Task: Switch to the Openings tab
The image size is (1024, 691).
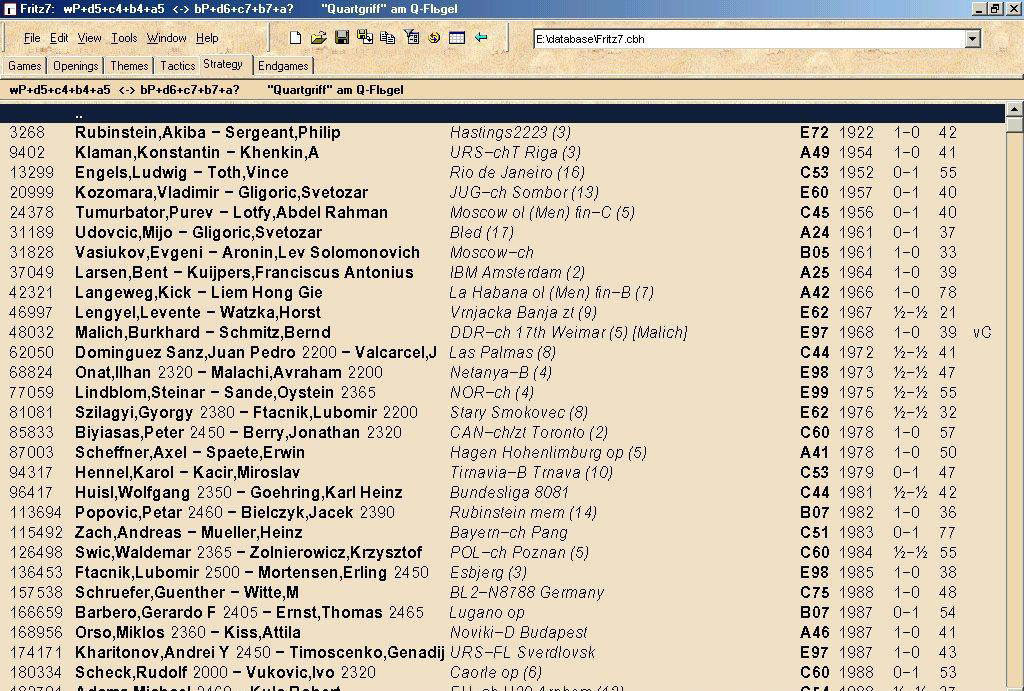Action: pos(76,66)
